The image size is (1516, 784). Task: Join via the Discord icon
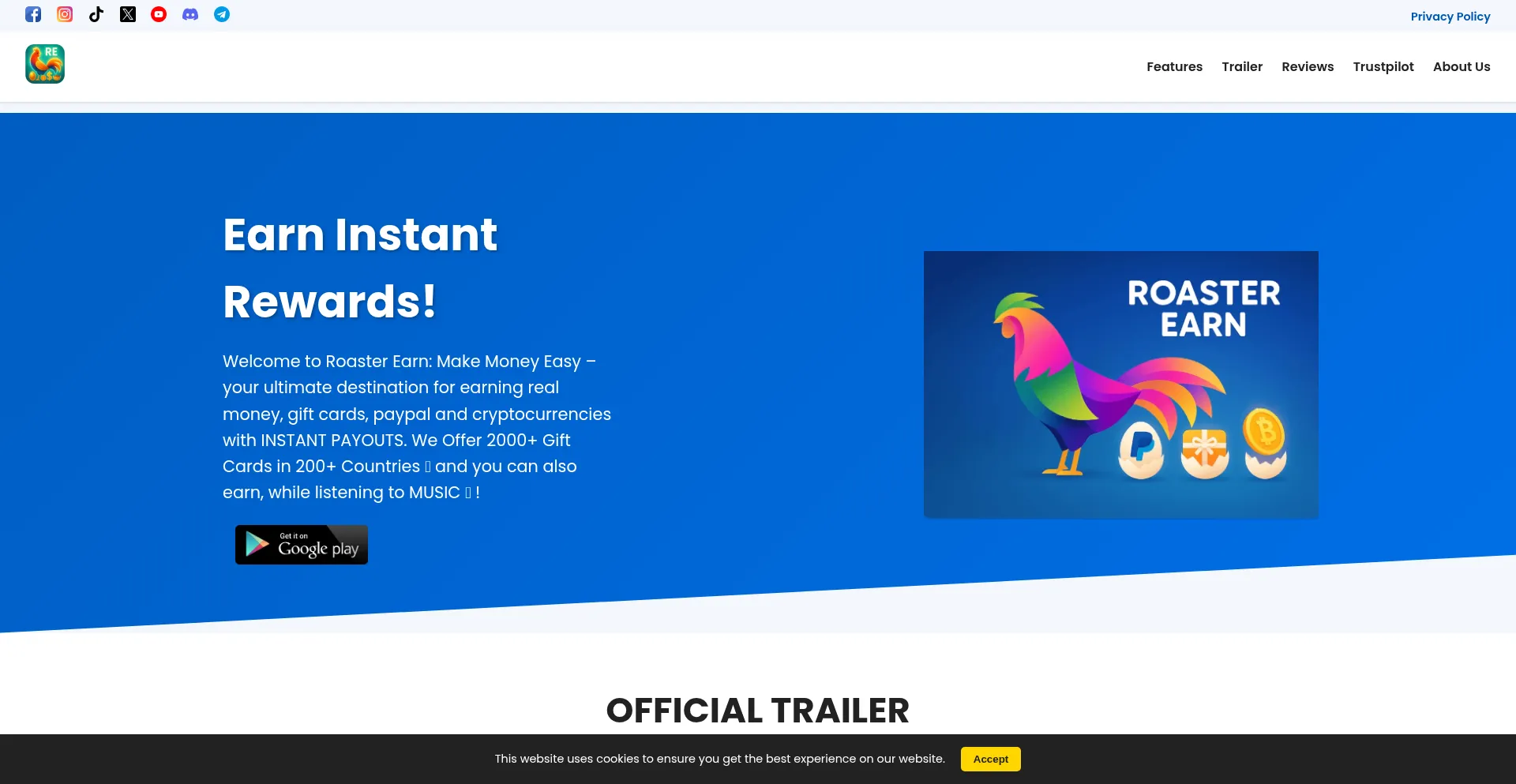click(190, 14)
